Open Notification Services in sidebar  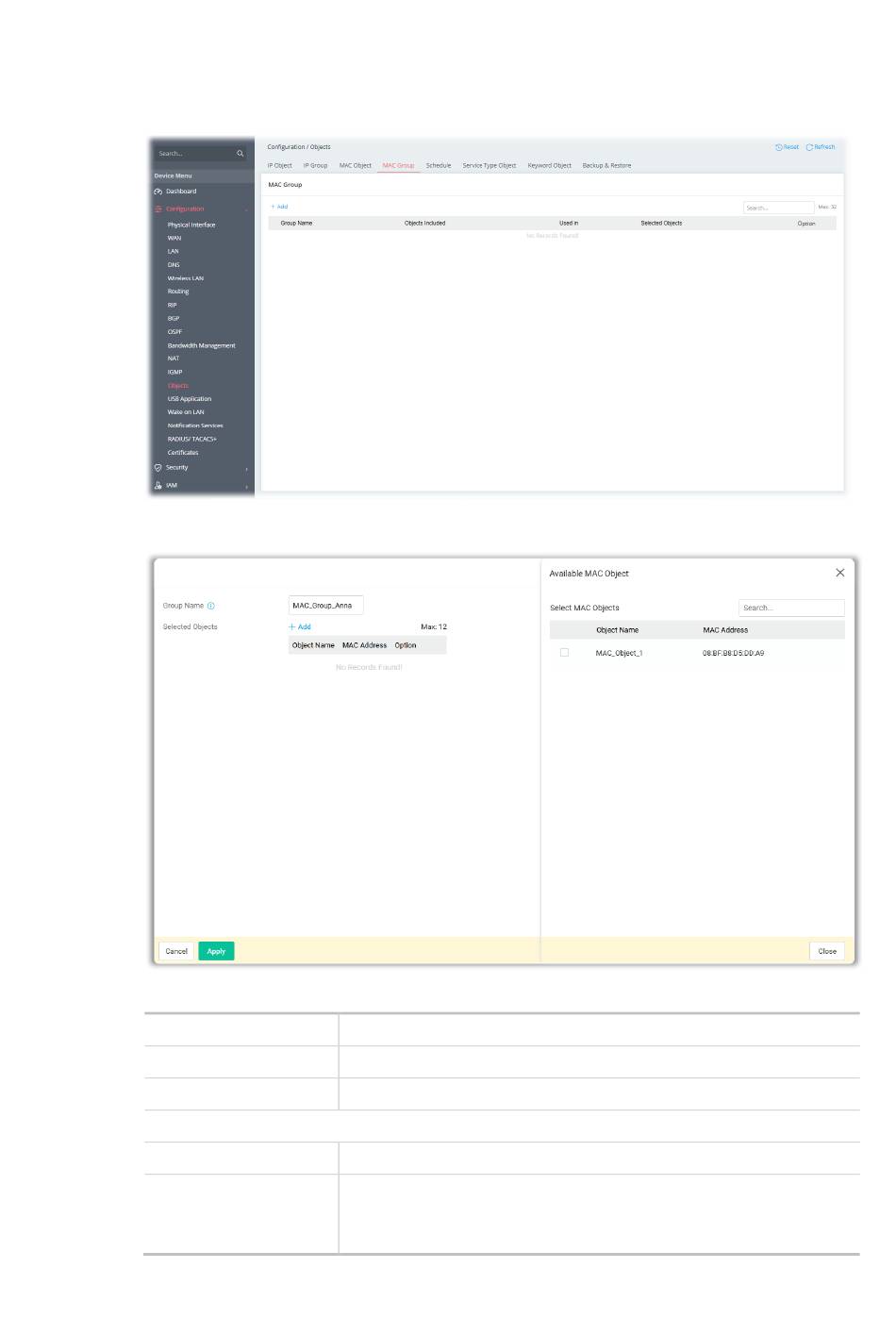195,425
